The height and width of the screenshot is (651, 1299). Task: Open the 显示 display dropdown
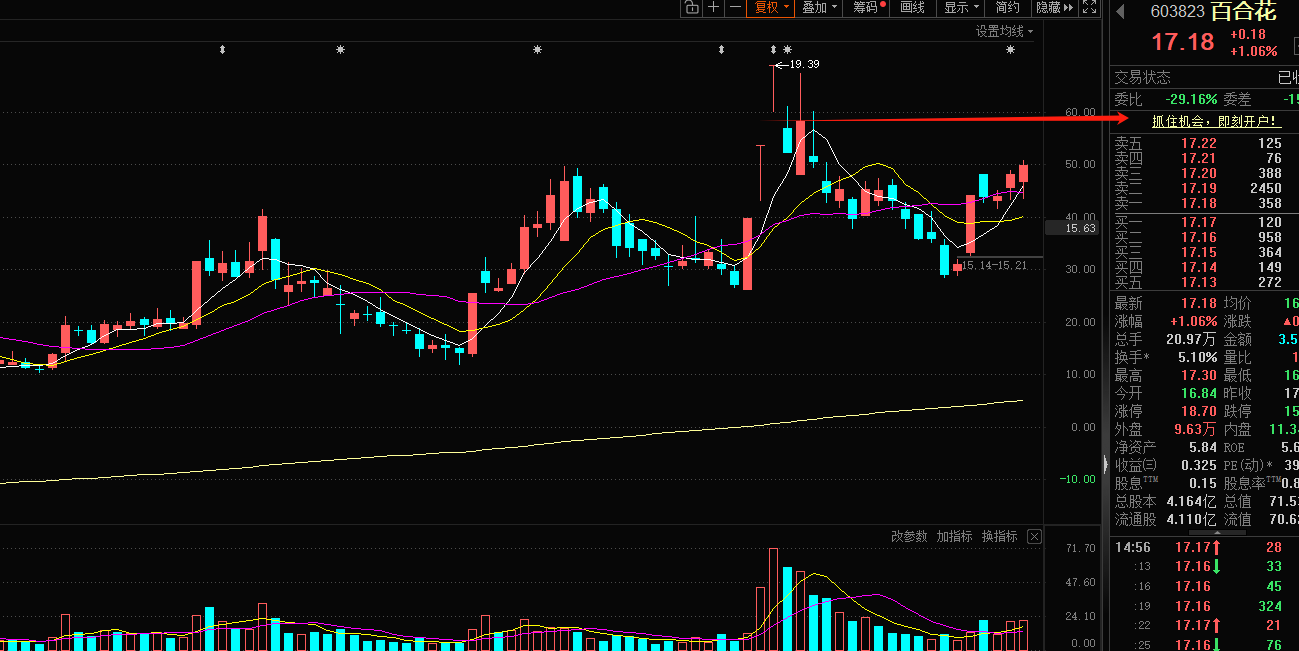tap(961, 8)
